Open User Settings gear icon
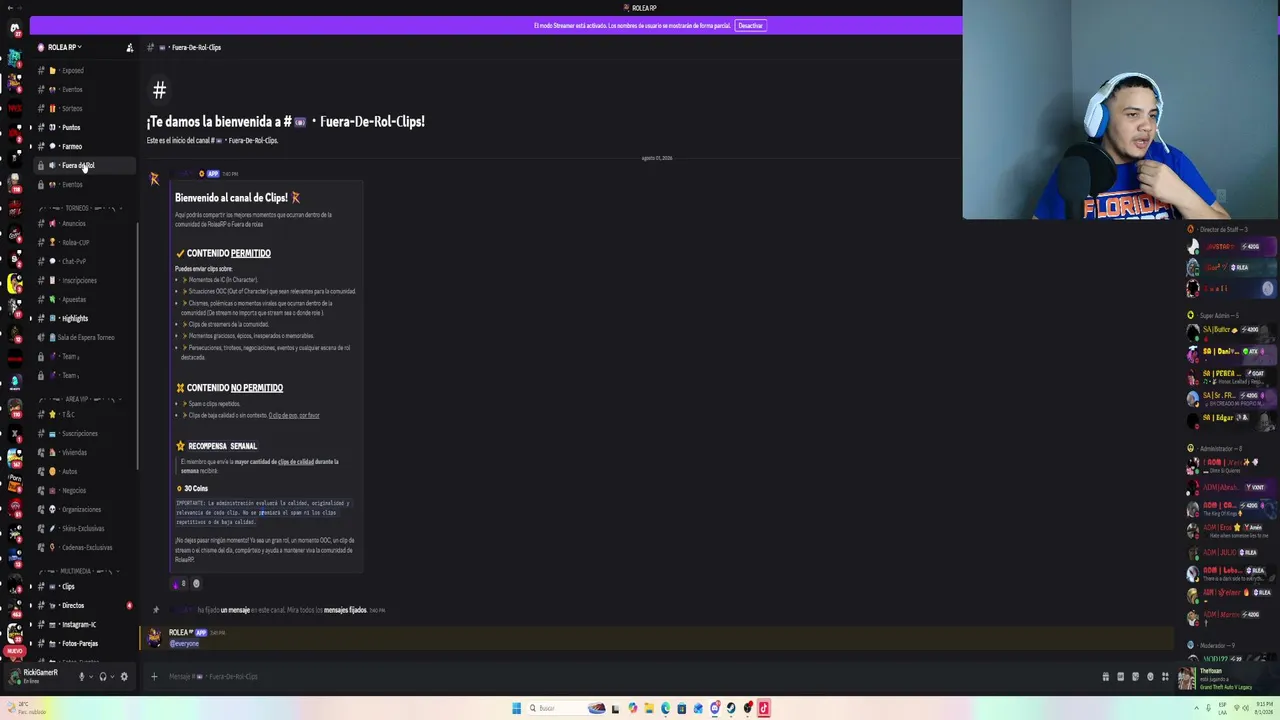 tap(124, 676)
